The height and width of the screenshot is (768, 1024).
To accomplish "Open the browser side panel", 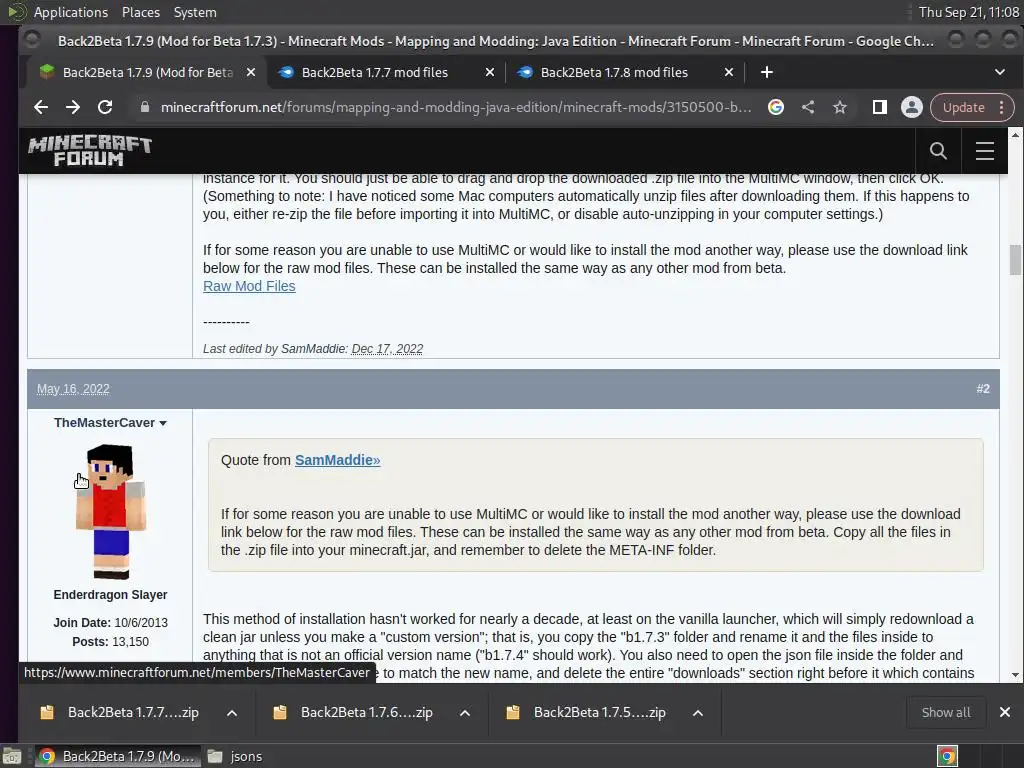I will click(880, 107).
